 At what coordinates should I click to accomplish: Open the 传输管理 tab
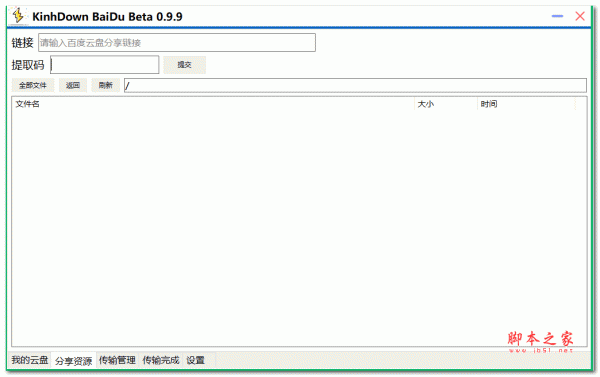[x=117, y=360]
